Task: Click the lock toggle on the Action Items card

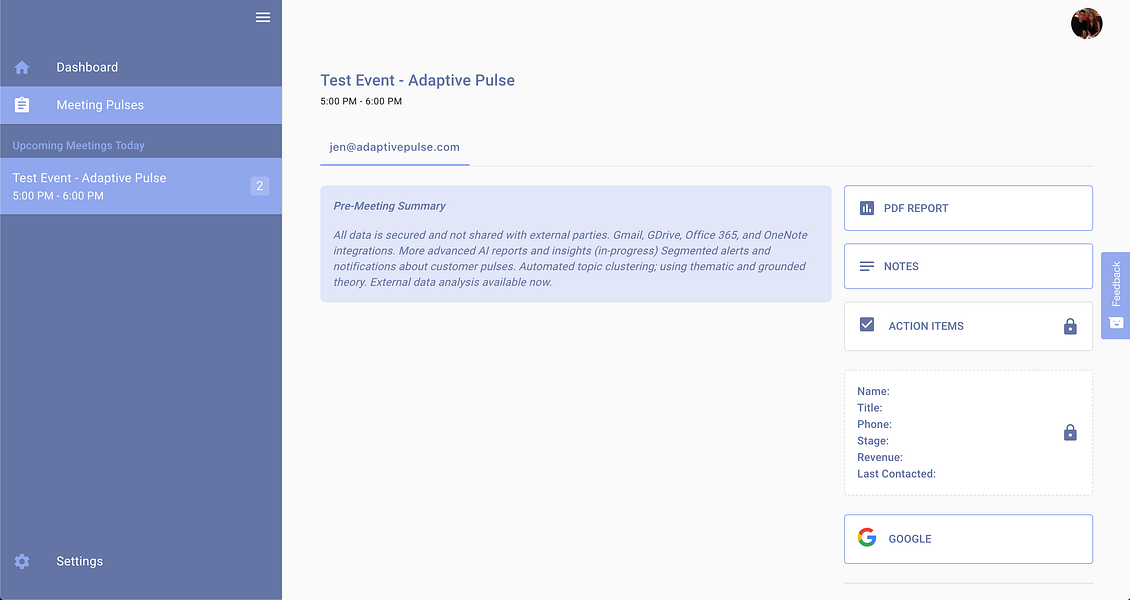Action: [x=1070, y=325]
